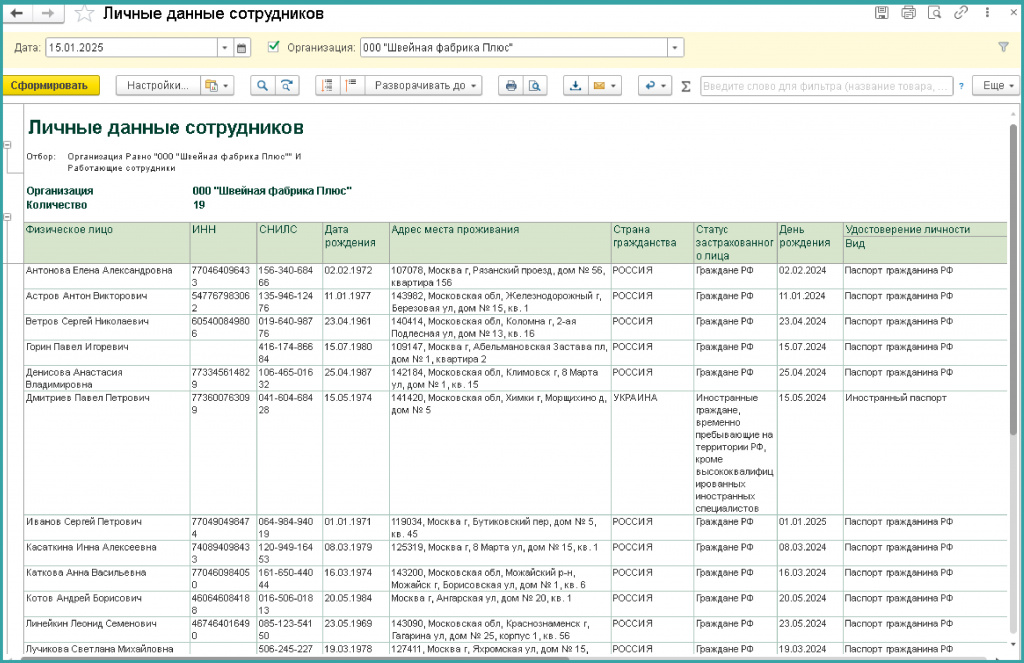Open the preview icon in the title bar
The image size is (1024, 663).
[x=935, y=12]
